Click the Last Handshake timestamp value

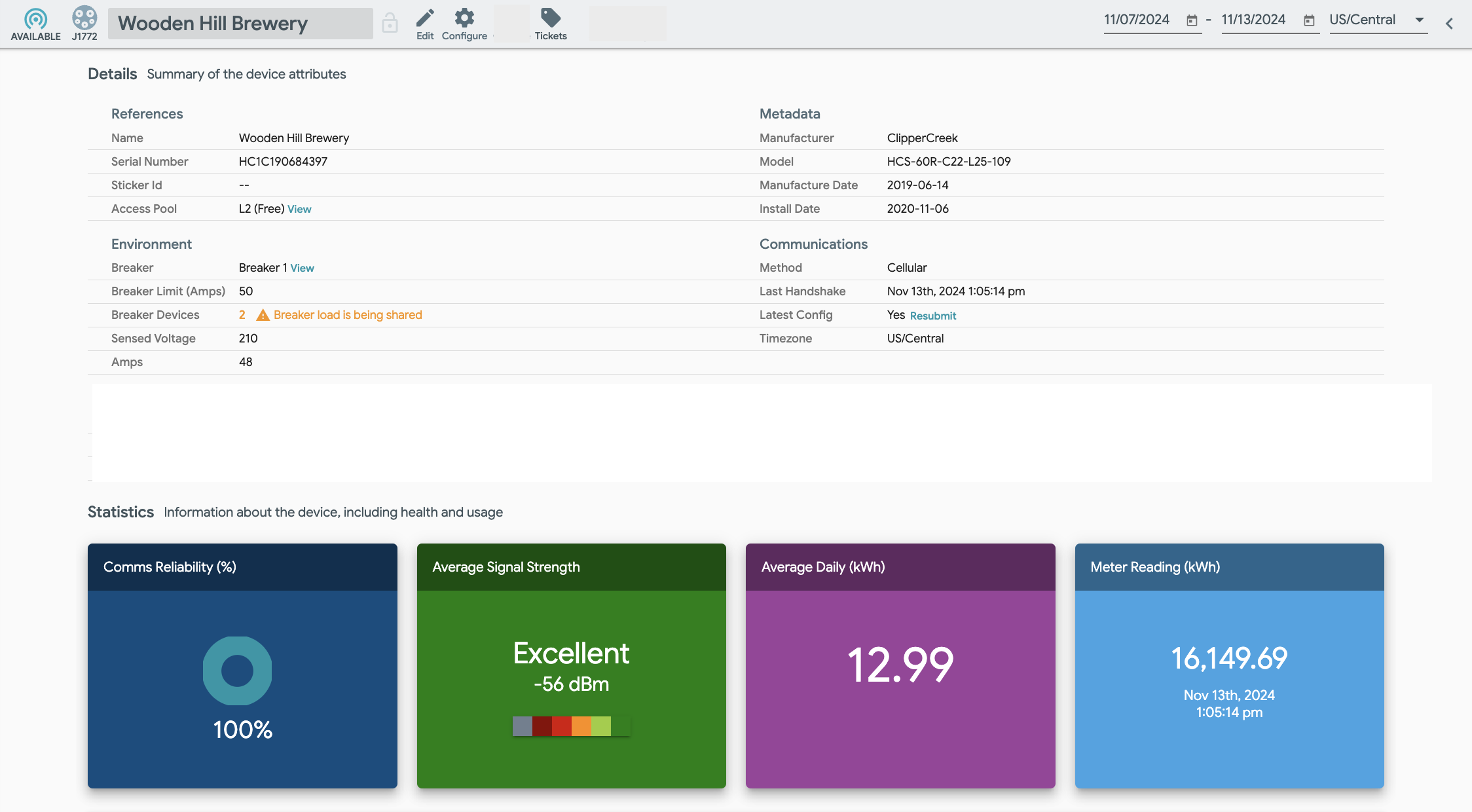tap(956, 291)
